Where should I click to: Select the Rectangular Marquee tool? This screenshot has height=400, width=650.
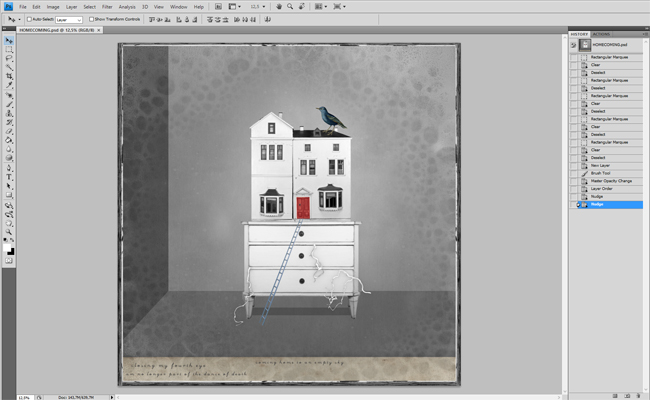[x=9, y=49]
